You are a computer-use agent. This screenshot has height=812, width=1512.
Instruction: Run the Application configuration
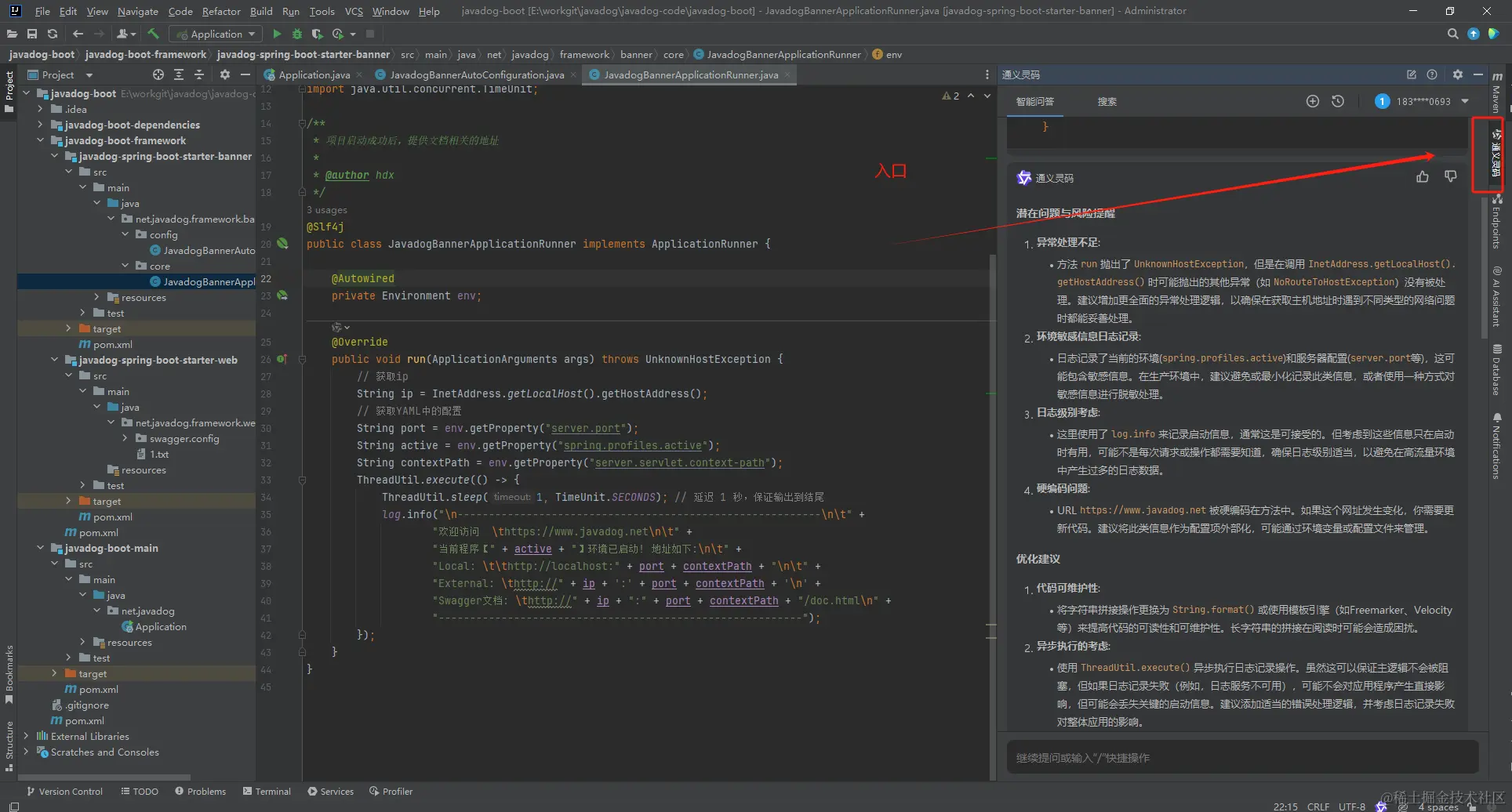click(277, 34)
